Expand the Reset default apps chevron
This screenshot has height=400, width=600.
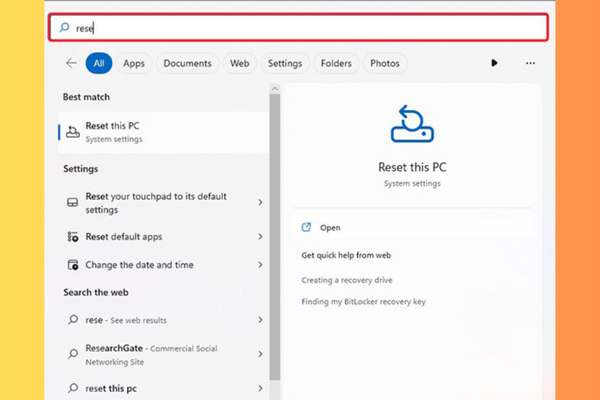[x=260, y=237]
